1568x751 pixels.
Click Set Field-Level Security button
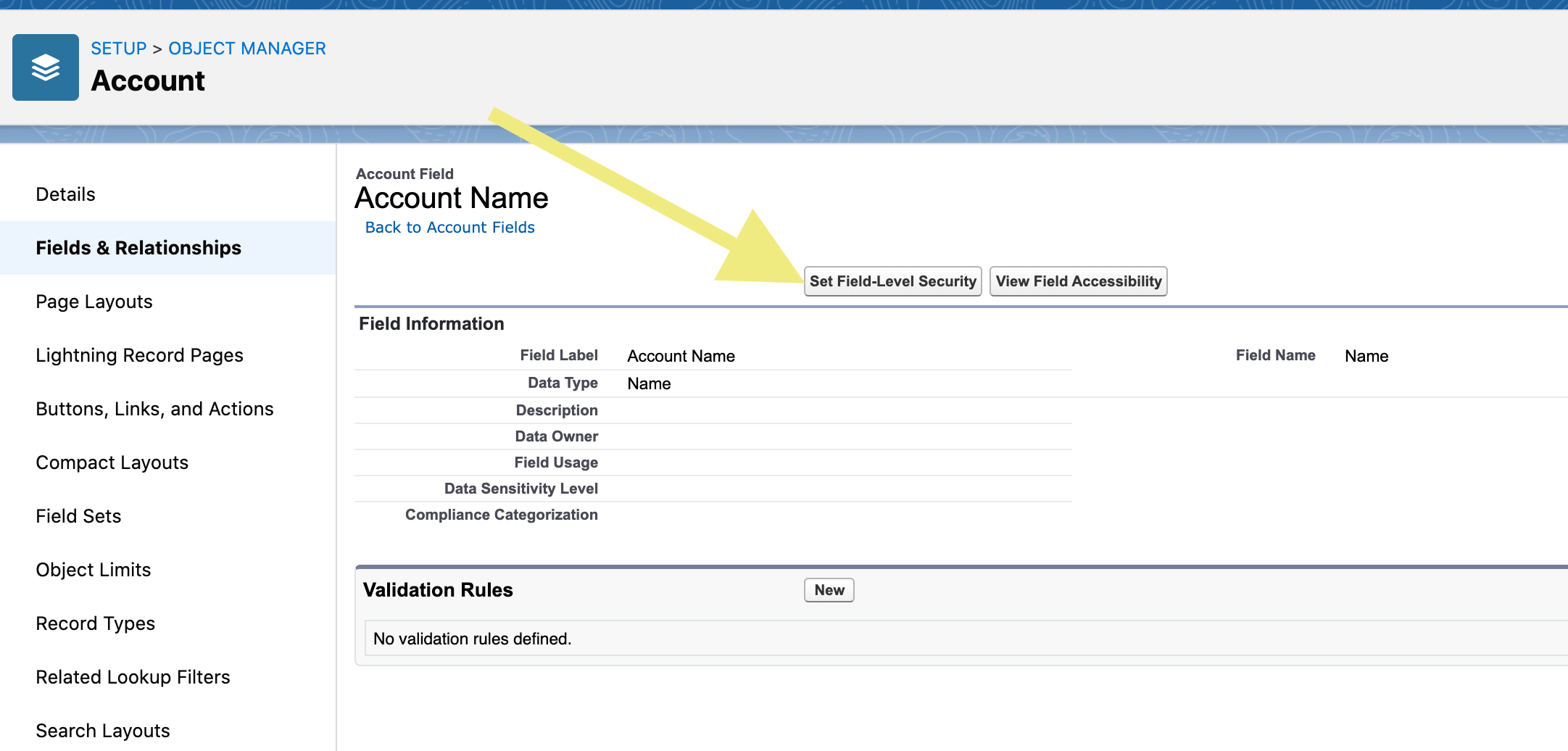(892, 281)
